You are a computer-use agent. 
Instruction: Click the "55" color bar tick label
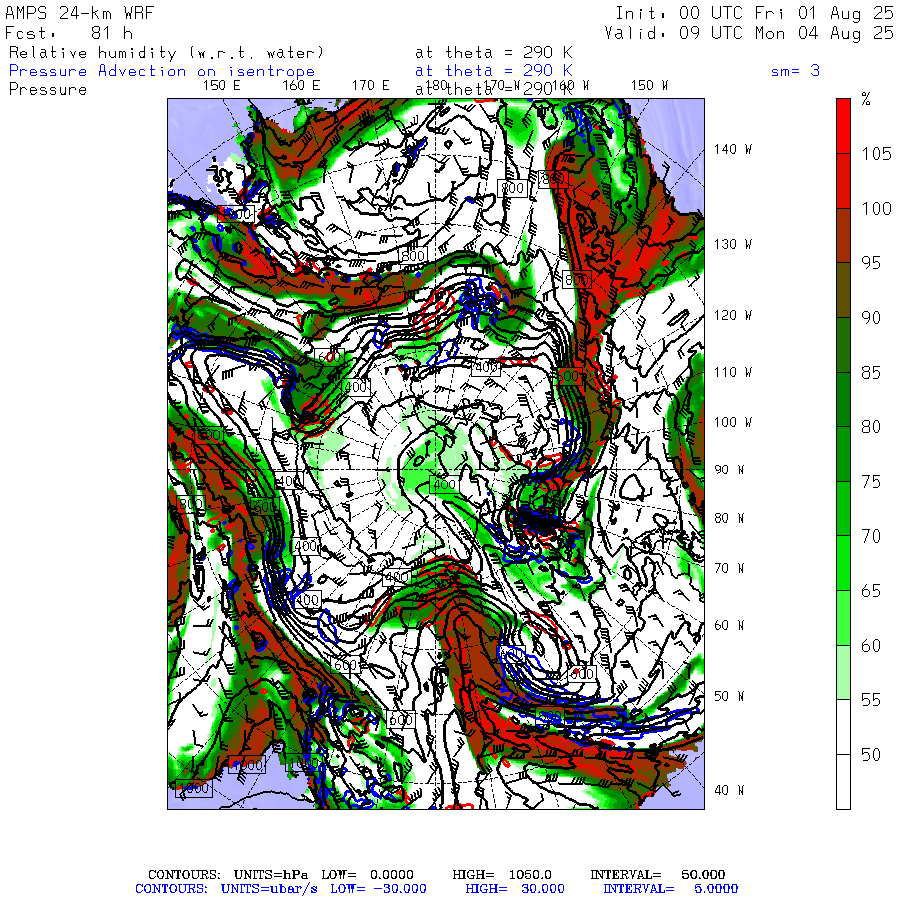(x=871, y=700)
